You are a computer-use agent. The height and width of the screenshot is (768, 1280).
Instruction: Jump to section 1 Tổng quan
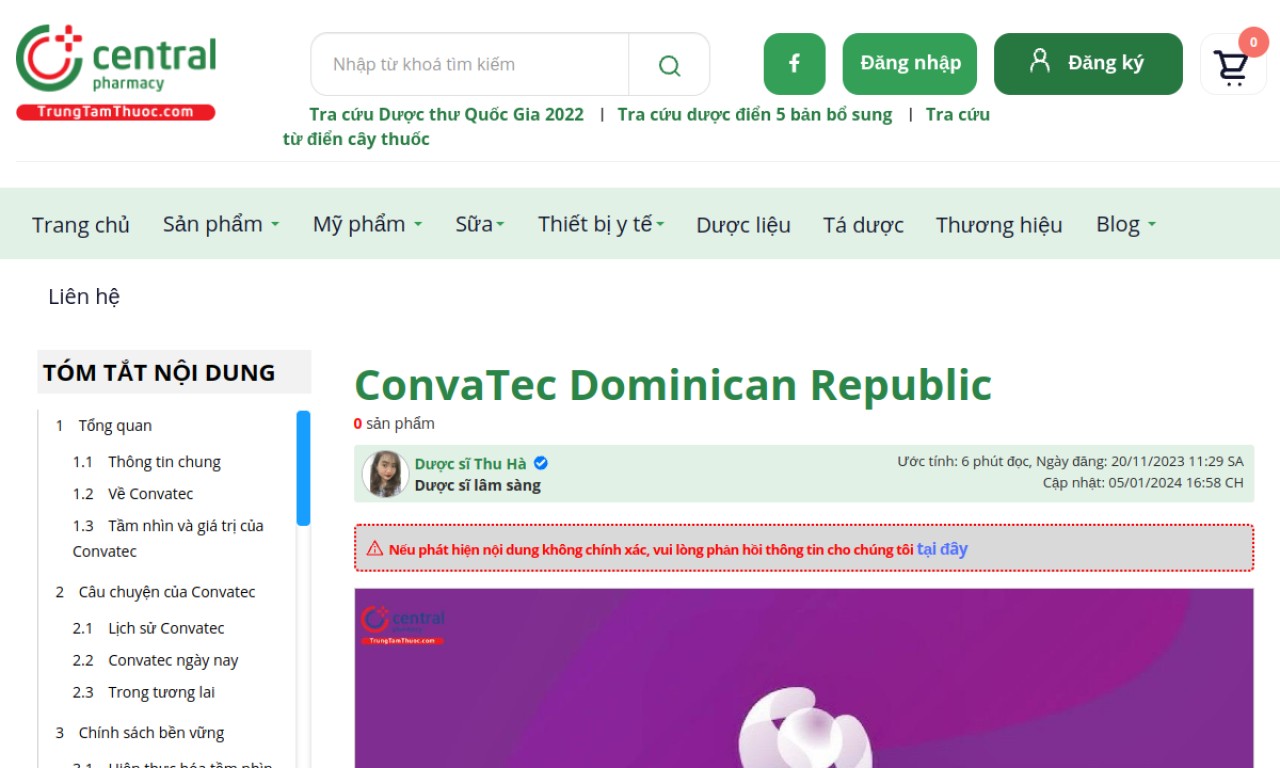(x=104, y=426)
